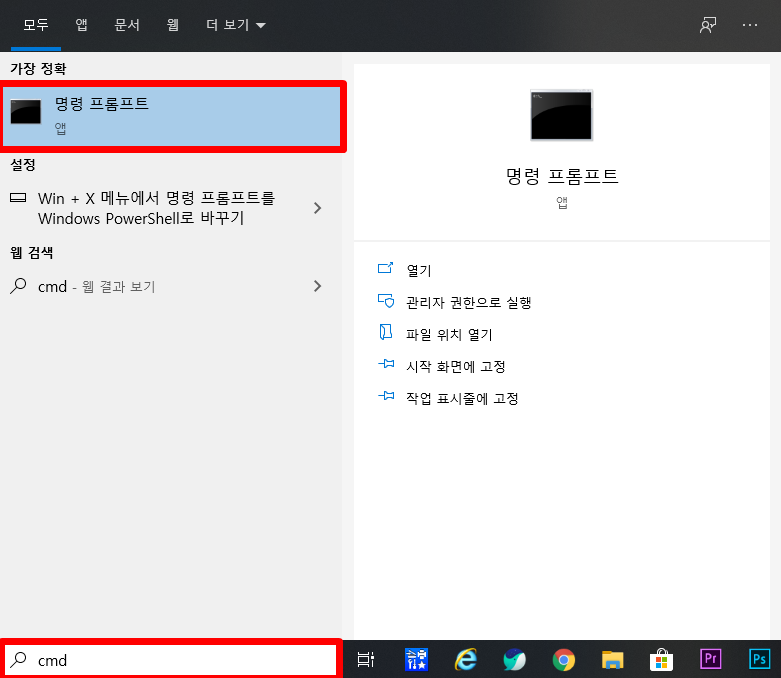781x678 pixels.
Task: Click the 명령 프롬프트 title in preview pane
Action: (562, 176)
